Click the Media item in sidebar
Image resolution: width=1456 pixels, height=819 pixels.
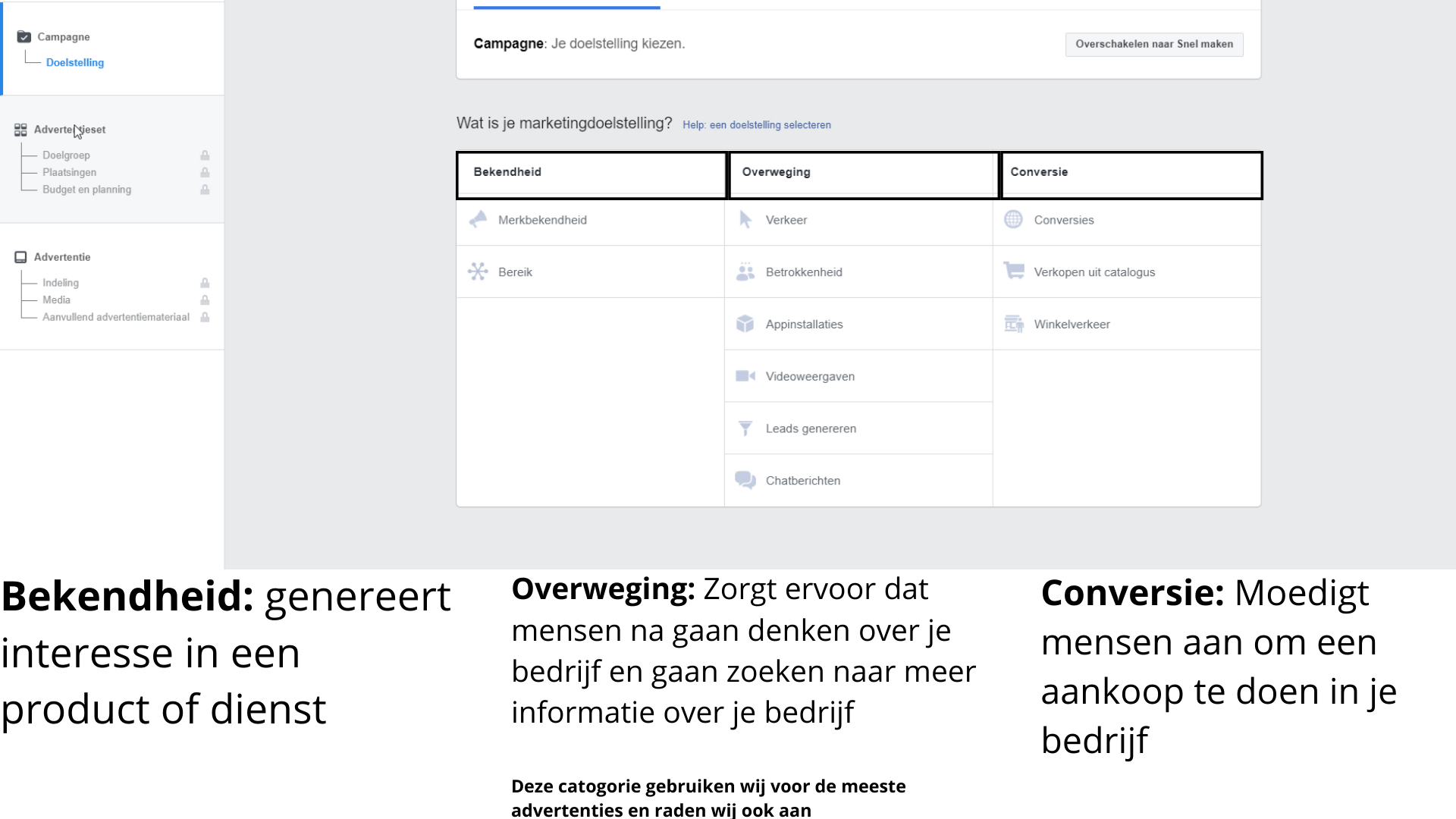56,300
